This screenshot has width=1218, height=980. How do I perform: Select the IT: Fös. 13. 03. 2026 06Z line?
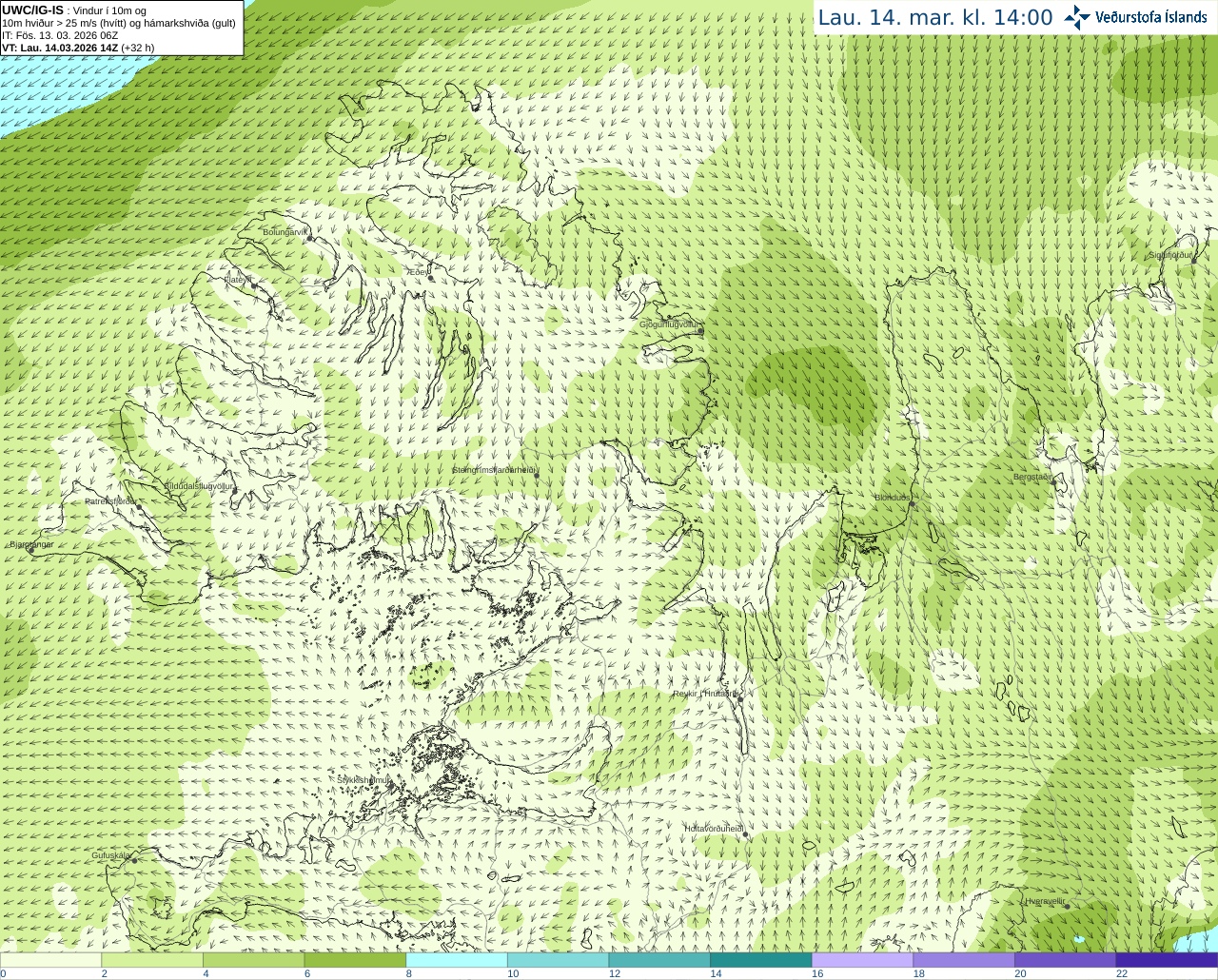point(60,35)
